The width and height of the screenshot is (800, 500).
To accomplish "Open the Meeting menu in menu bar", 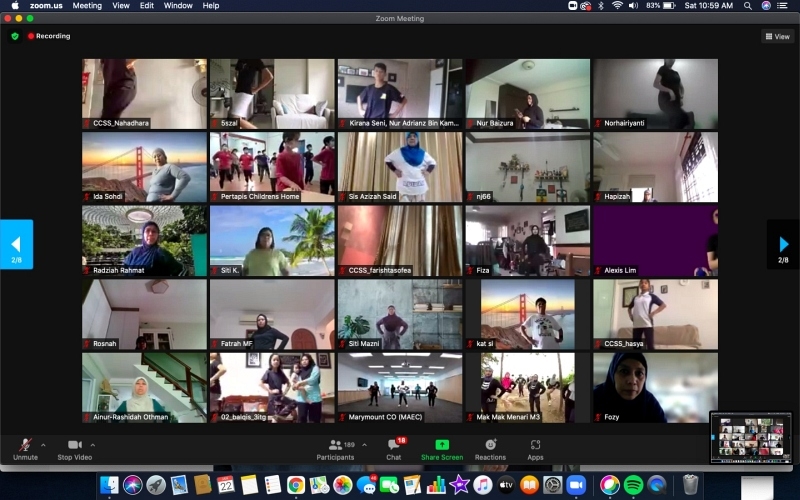I will click(87, 6).
